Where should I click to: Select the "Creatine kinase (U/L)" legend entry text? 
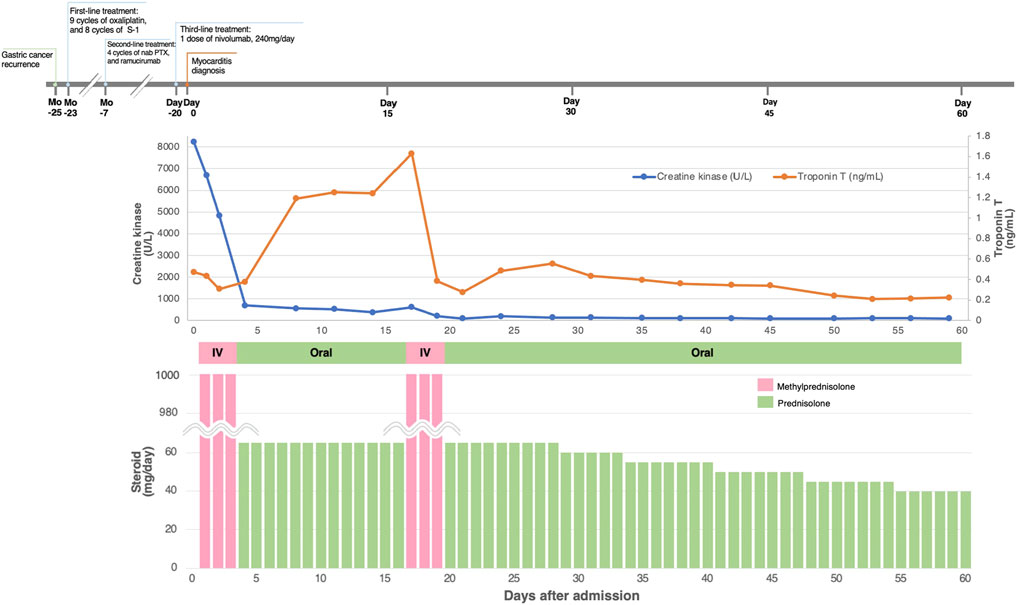click(704, 176)
